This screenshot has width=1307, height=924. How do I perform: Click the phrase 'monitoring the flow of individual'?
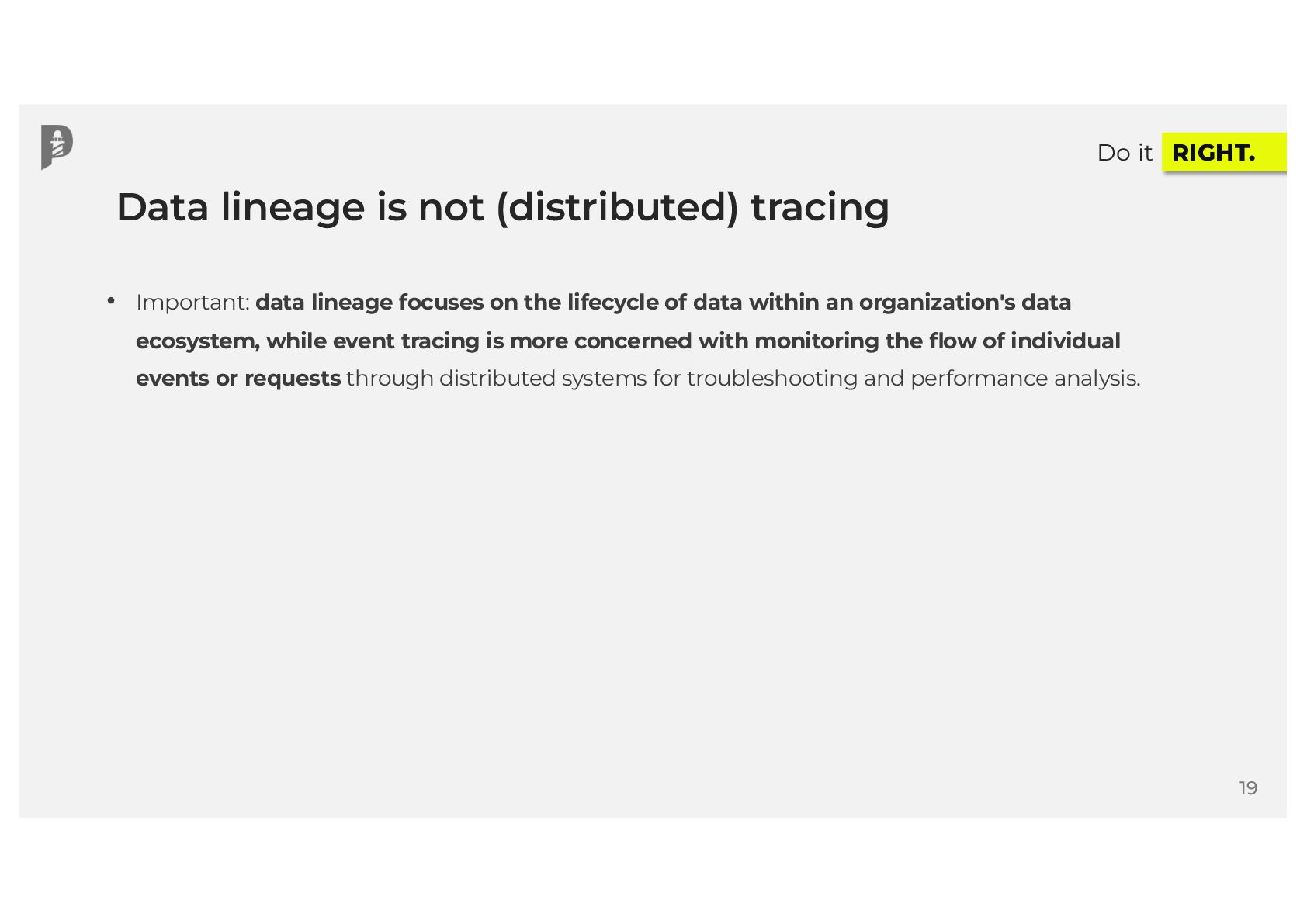tap(938, 341)
